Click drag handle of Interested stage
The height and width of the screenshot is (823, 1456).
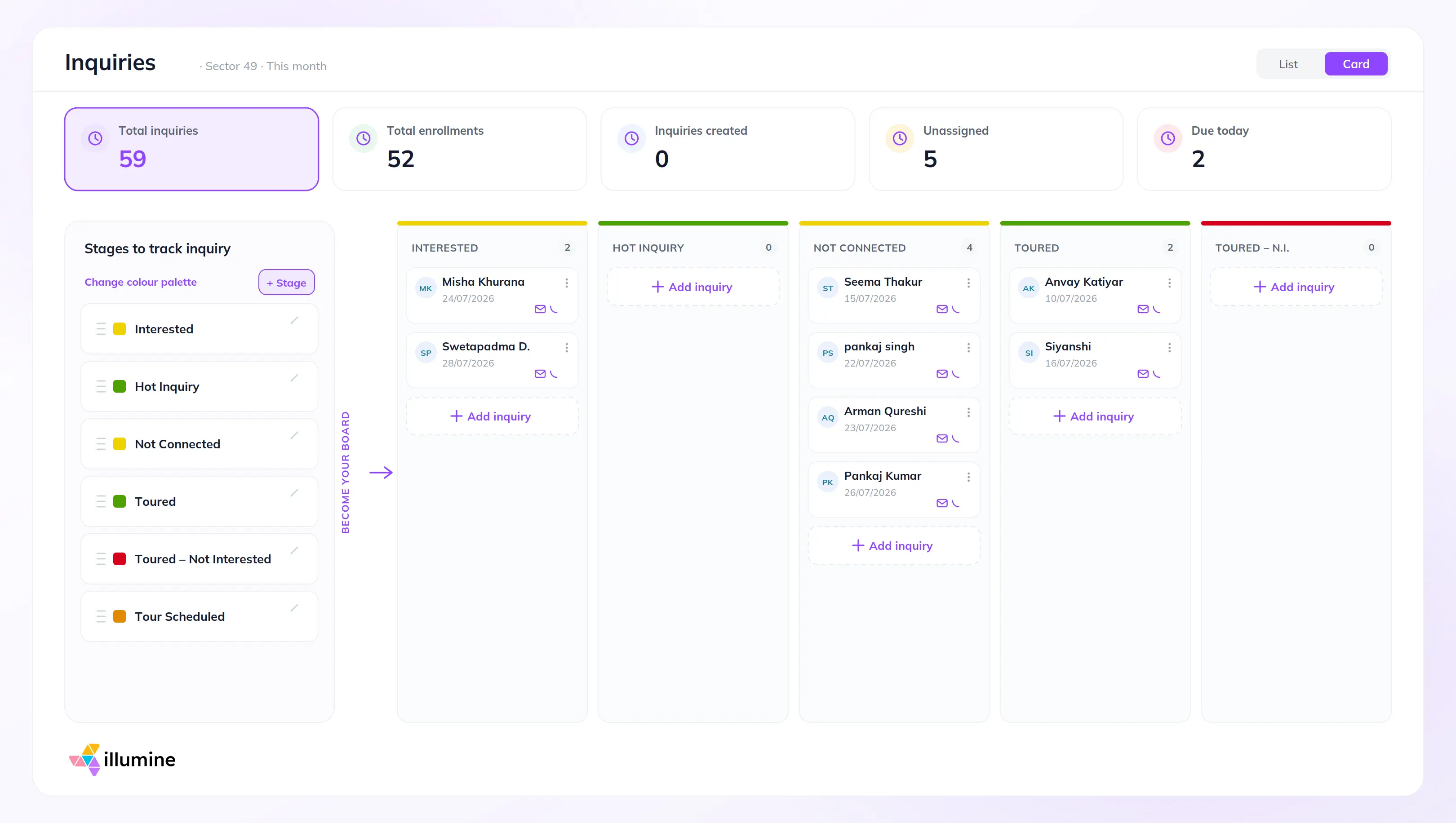[101, 329]
